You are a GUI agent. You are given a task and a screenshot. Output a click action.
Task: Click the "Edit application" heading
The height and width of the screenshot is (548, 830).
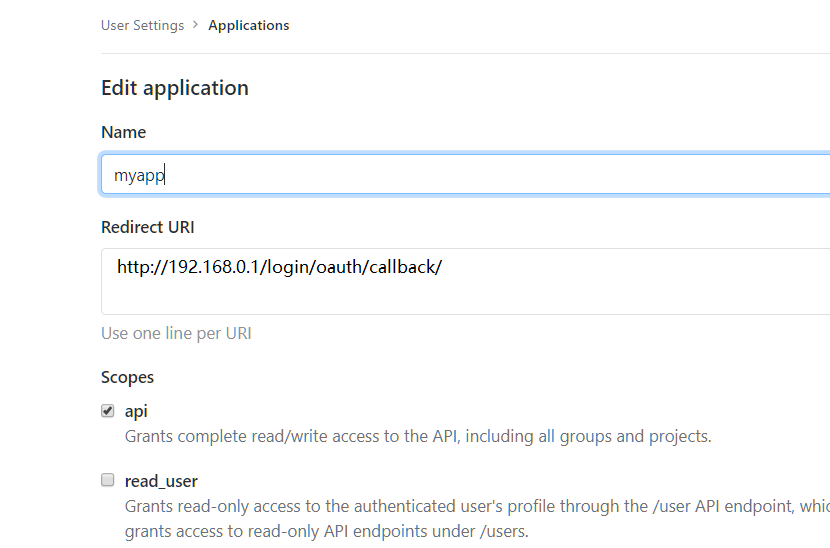(x=175, y=88)
